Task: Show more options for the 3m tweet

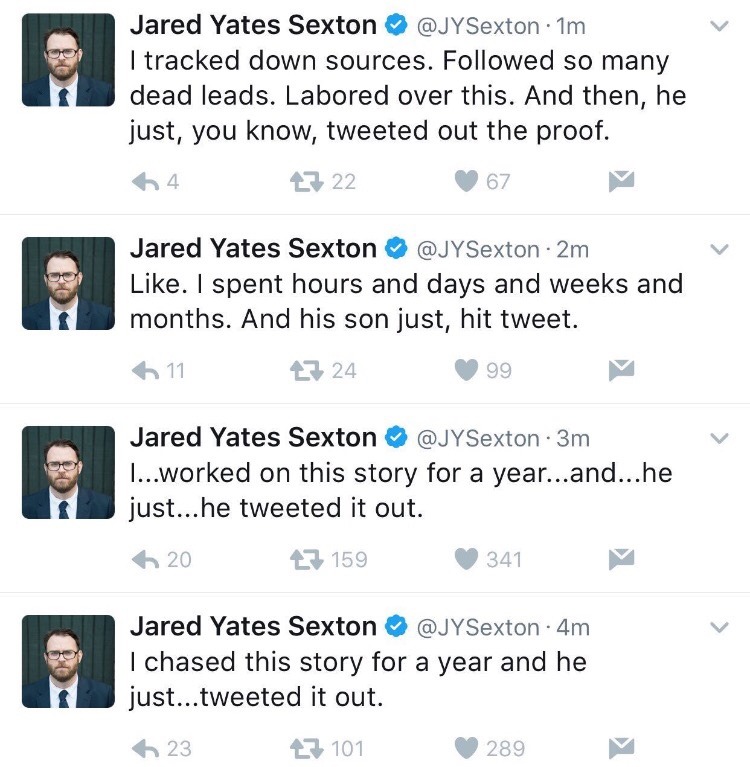Action: pyautogui.click(x=718, y=438)
